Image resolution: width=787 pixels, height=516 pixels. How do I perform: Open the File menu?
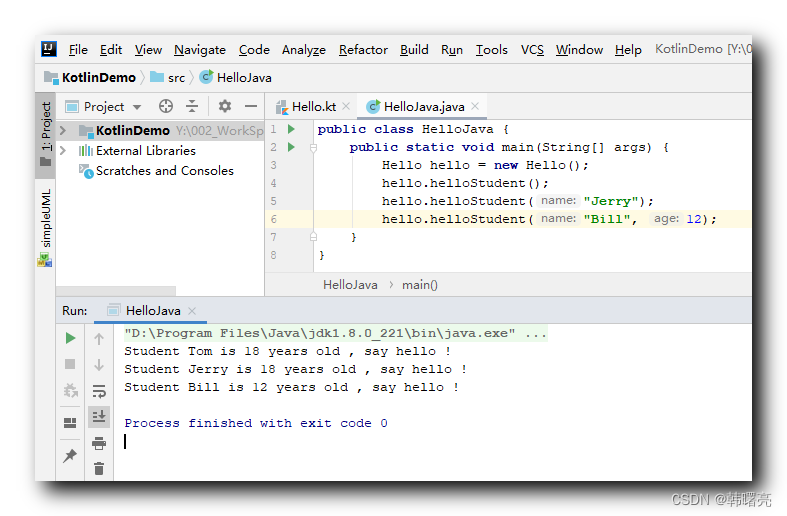(x=78, y=50)
